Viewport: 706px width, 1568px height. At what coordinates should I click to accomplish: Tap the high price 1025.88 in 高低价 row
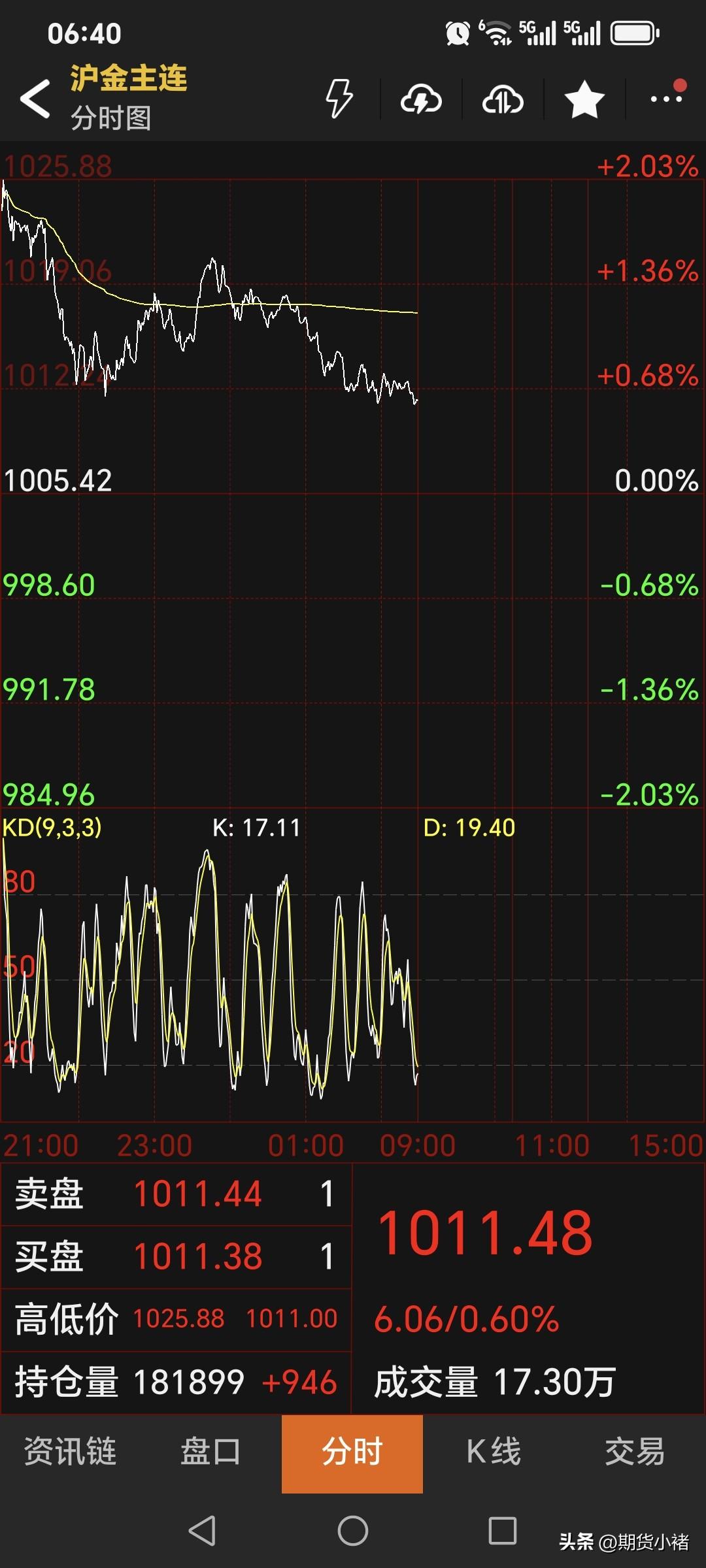(x=179, y=1319)
